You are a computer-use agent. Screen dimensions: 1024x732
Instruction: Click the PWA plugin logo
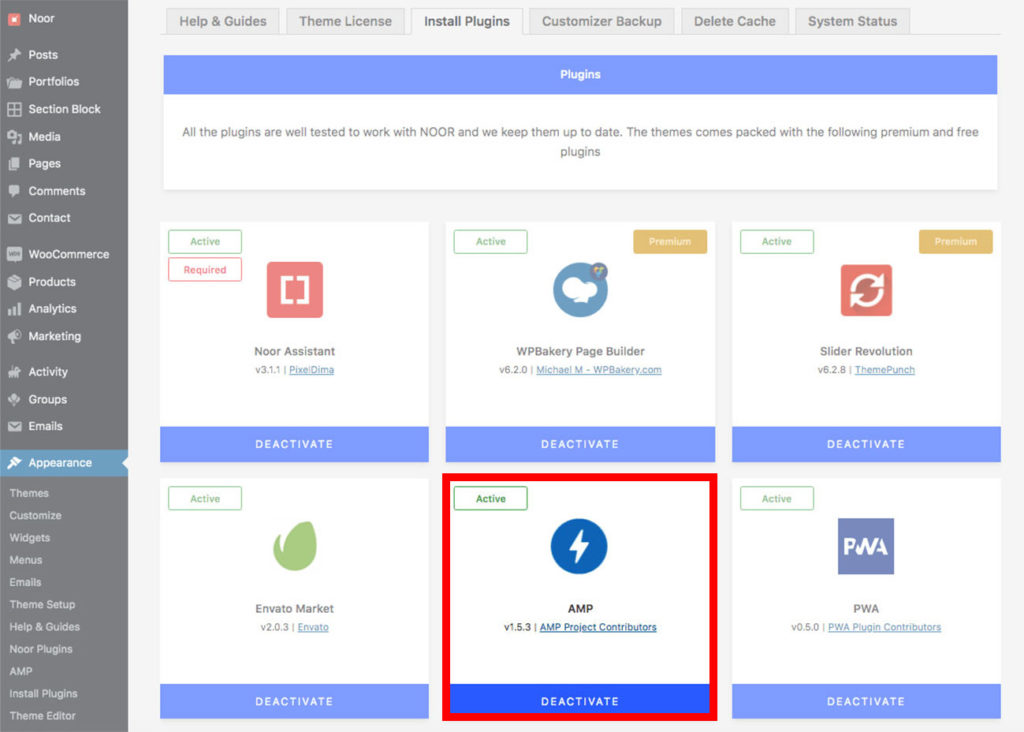tap(866, 547)
